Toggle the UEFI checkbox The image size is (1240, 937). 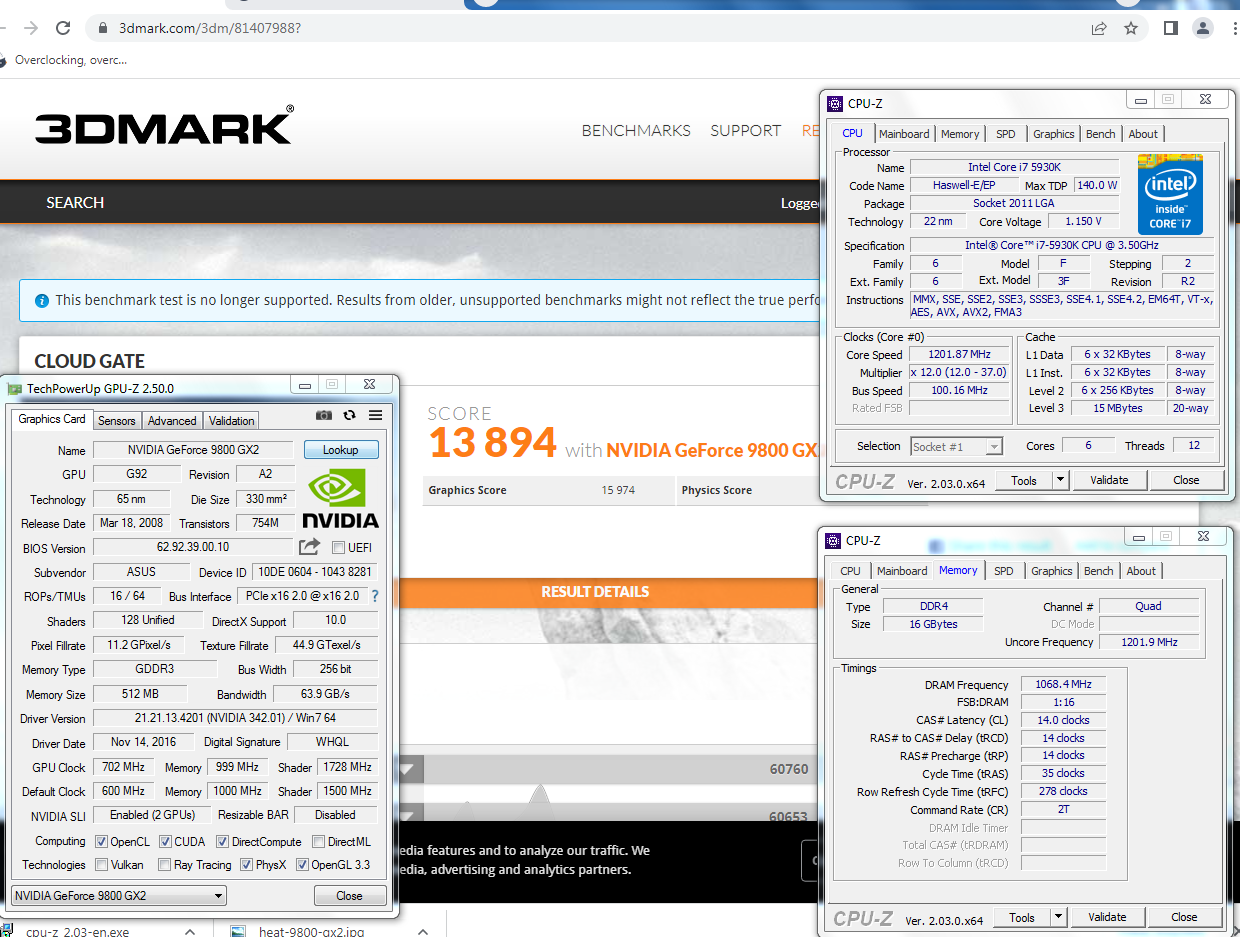pos(338,547)
